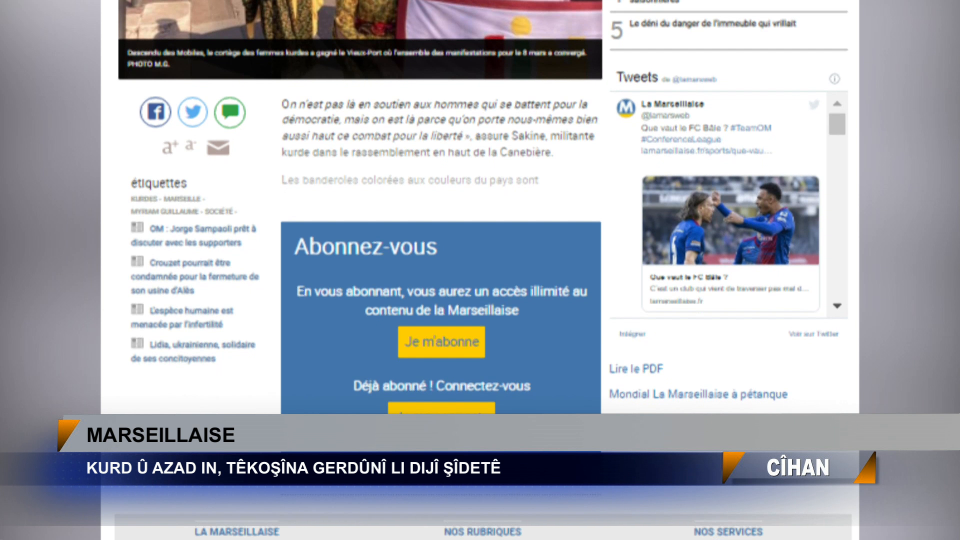The image size is (960, 540).
Task: Open the lamarseillaise.fr/sports link in tweet
Action: pos(707,151)
